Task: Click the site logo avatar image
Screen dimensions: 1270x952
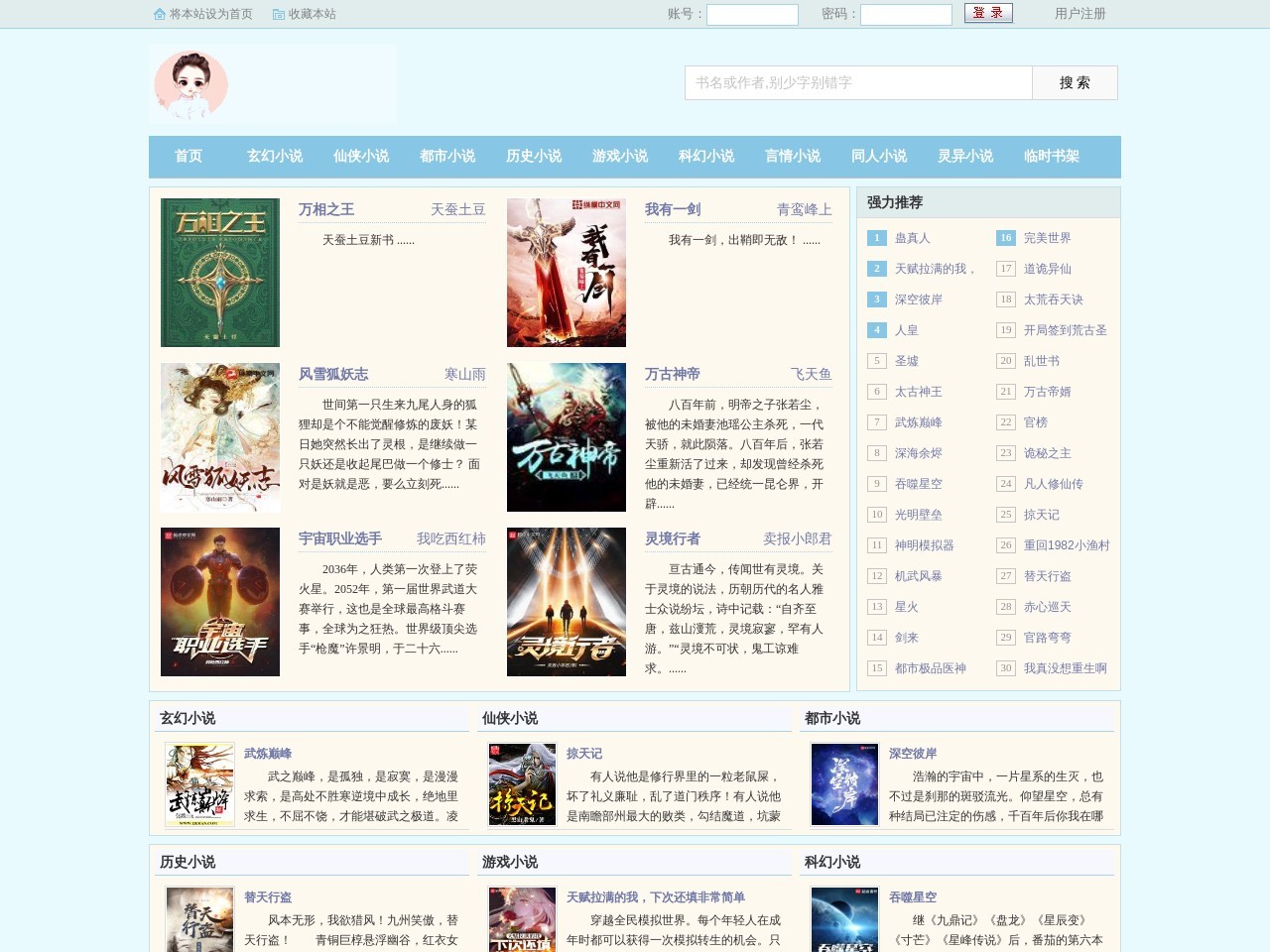Action: tap(191, 85)
